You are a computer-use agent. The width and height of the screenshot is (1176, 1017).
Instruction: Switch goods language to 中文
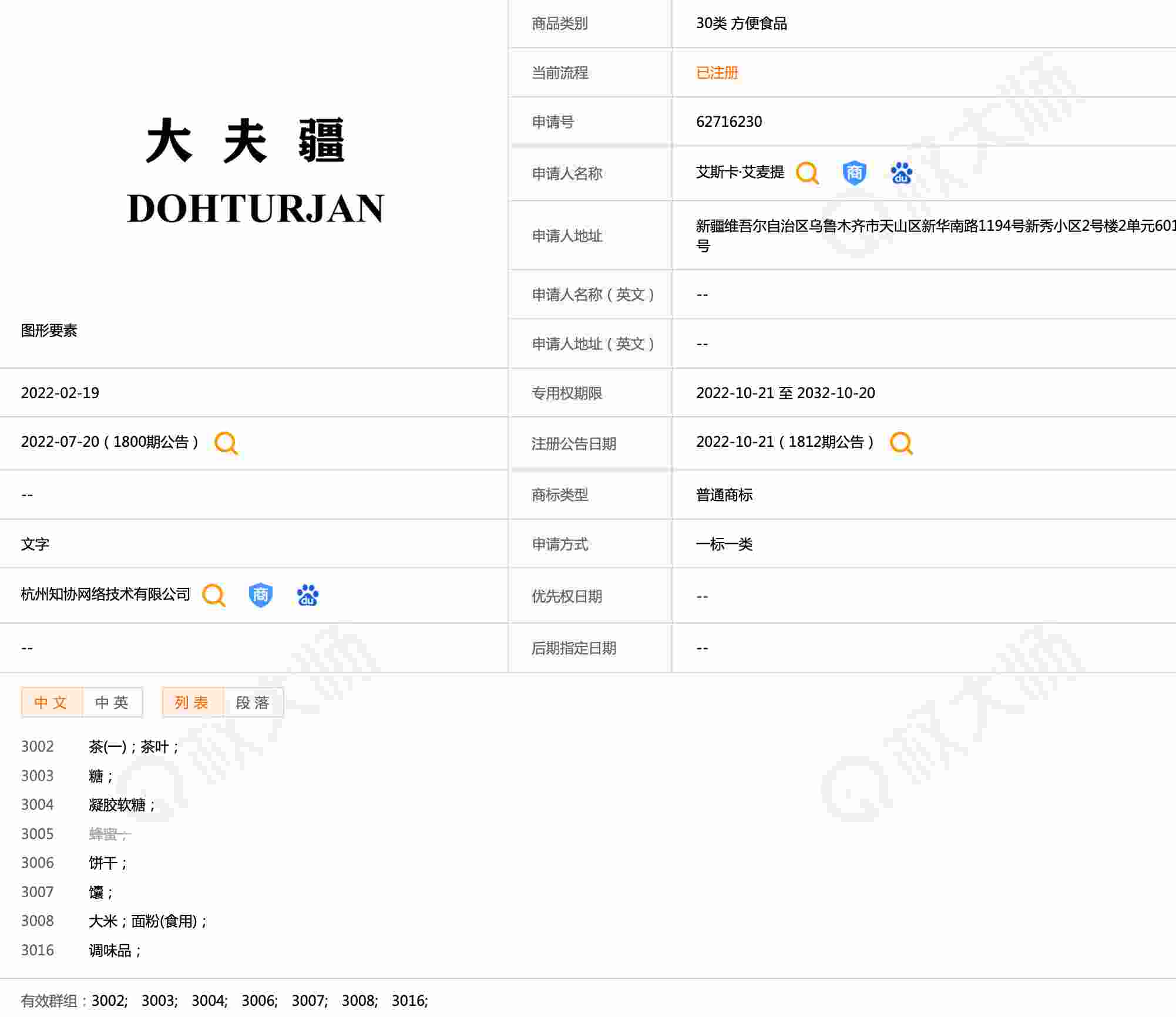(x=51, y=702)
